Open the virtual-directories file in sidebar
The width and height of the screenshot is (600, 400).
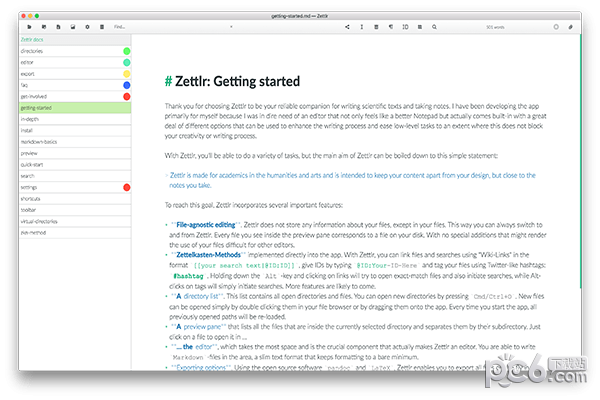click(x=75, y=221)
